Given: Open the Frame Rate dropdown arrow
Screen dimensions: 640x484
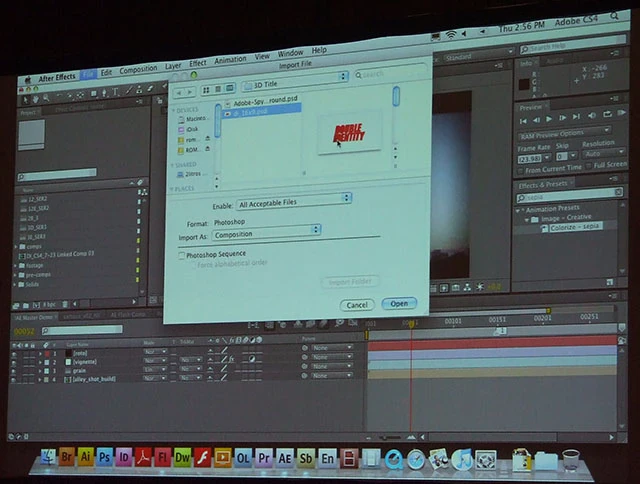Looking at the screenshot, I should [x=547, y=157].
